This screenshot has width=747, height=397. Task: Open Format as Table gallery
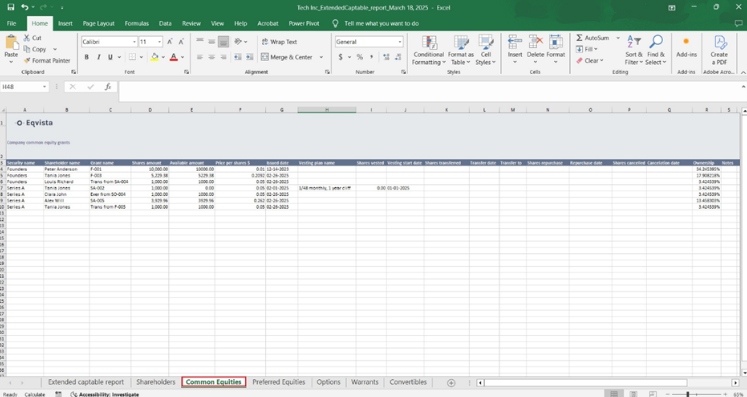pyautogui.click(x=461, y=50)
